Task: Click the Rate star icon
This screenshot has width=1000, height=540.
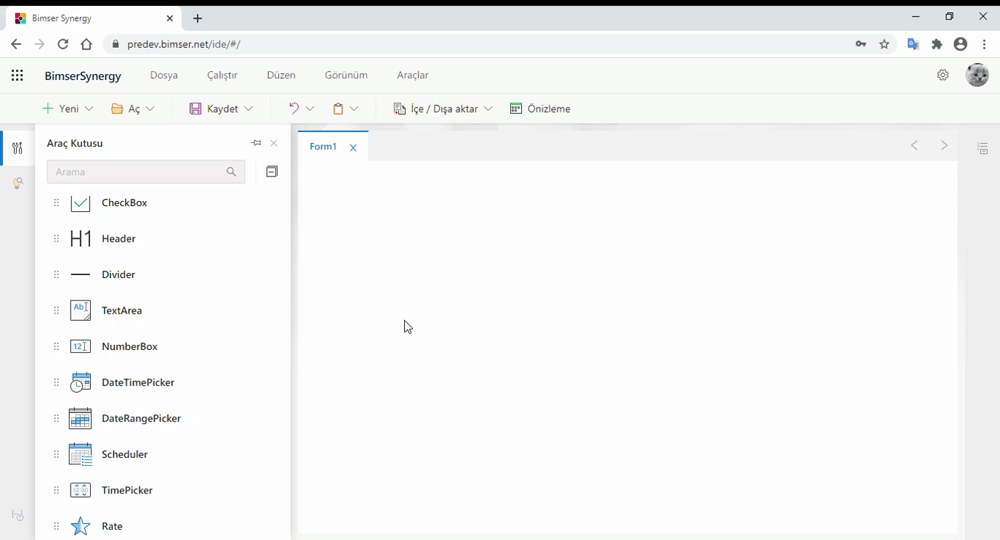Action: click(80, 526)
